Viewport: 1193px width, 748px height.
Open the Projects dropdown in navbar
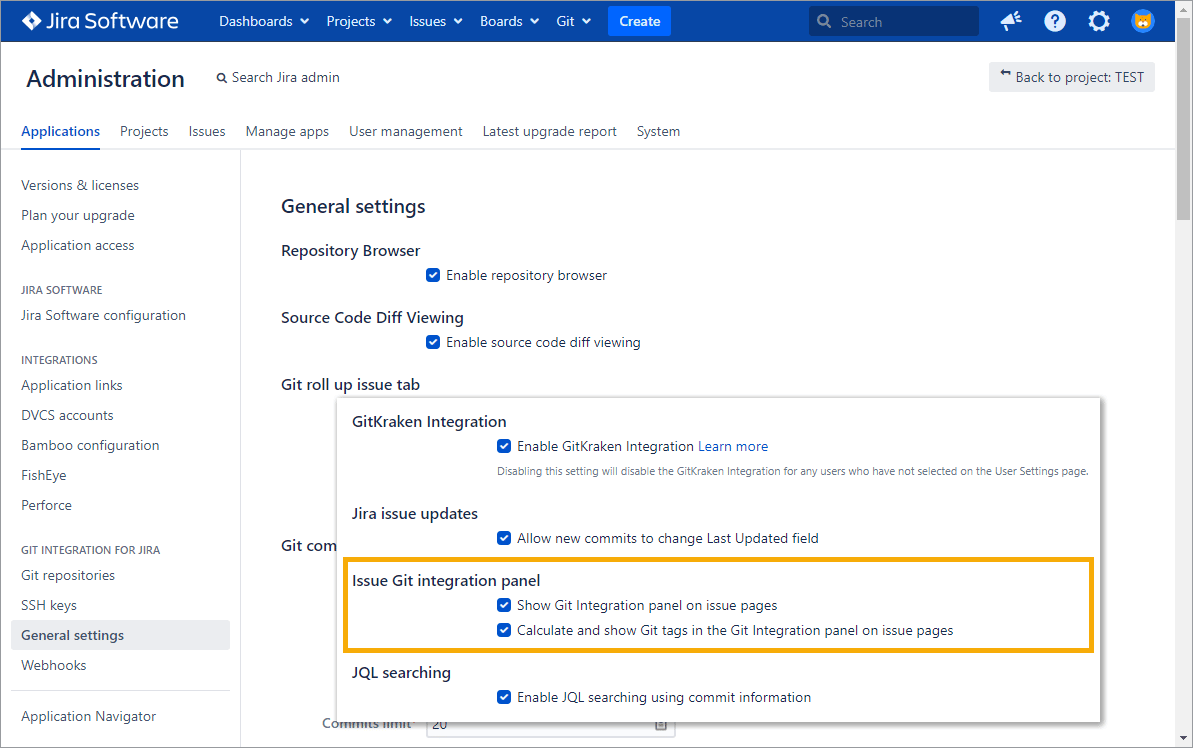[x=359, y=21]
